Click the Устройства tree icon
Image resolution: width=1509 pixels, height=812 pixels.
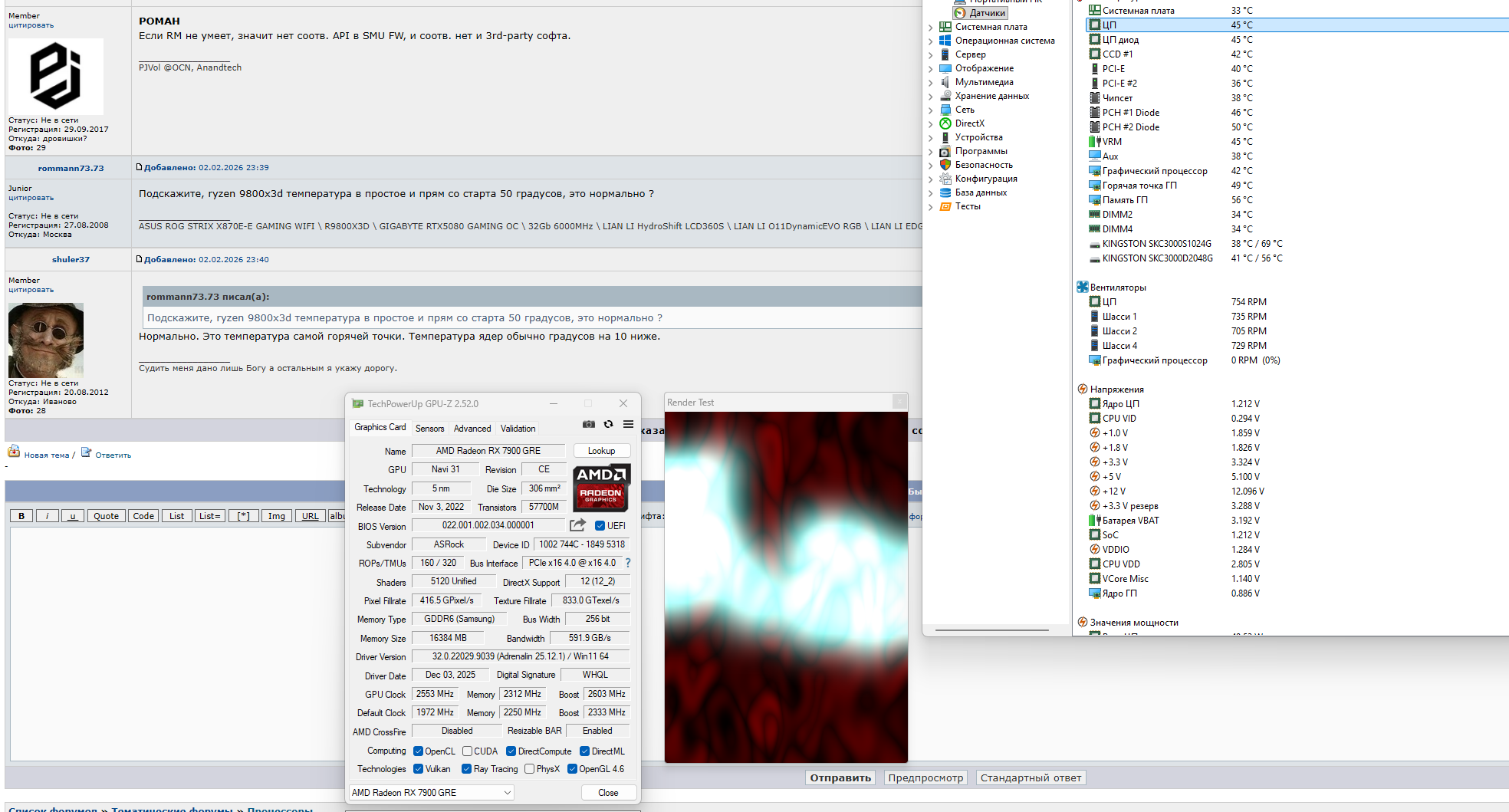(945, 137)
